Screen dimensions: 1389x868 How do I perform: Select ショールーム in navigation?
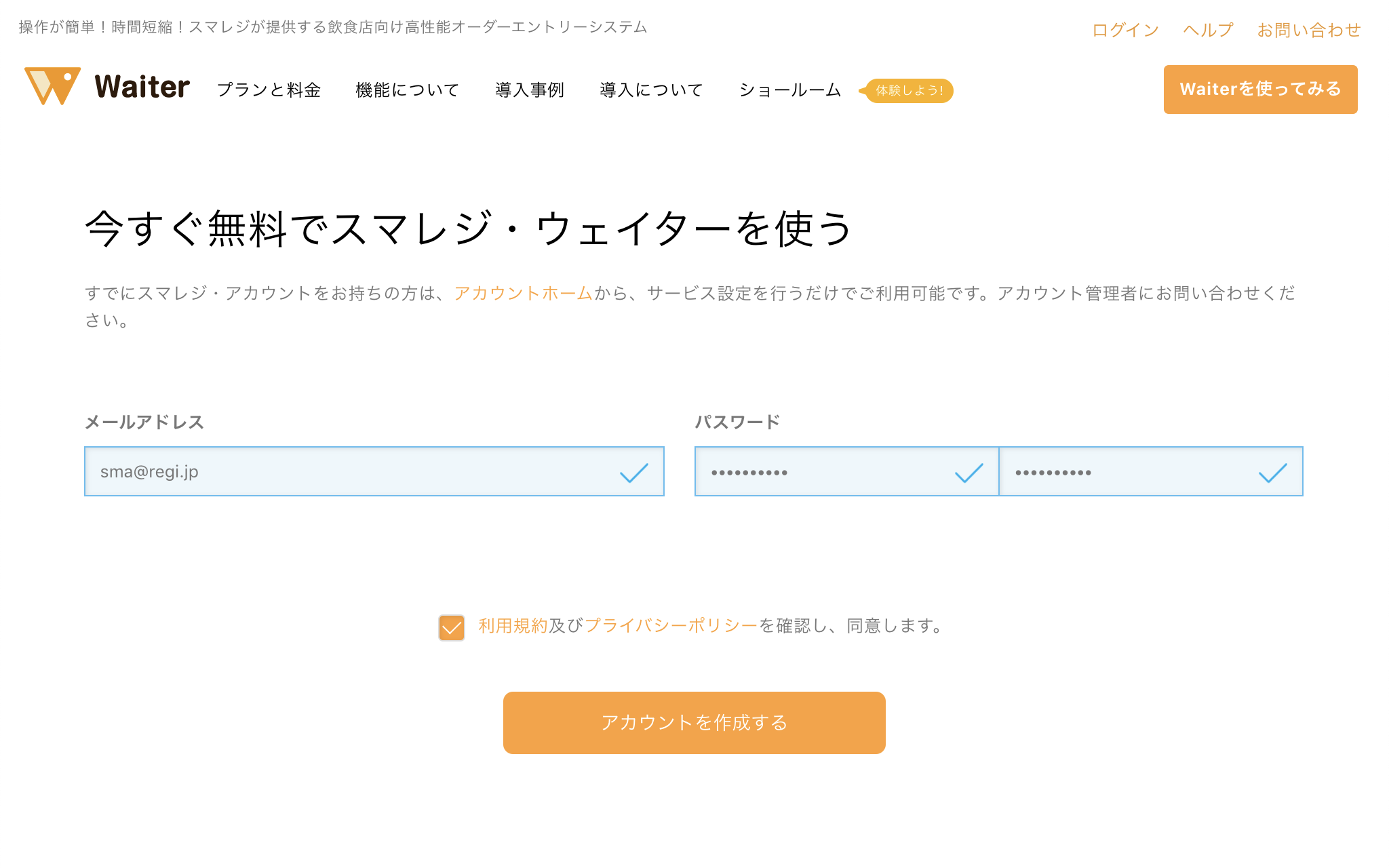pyautogui.click(x=790, y=90)
